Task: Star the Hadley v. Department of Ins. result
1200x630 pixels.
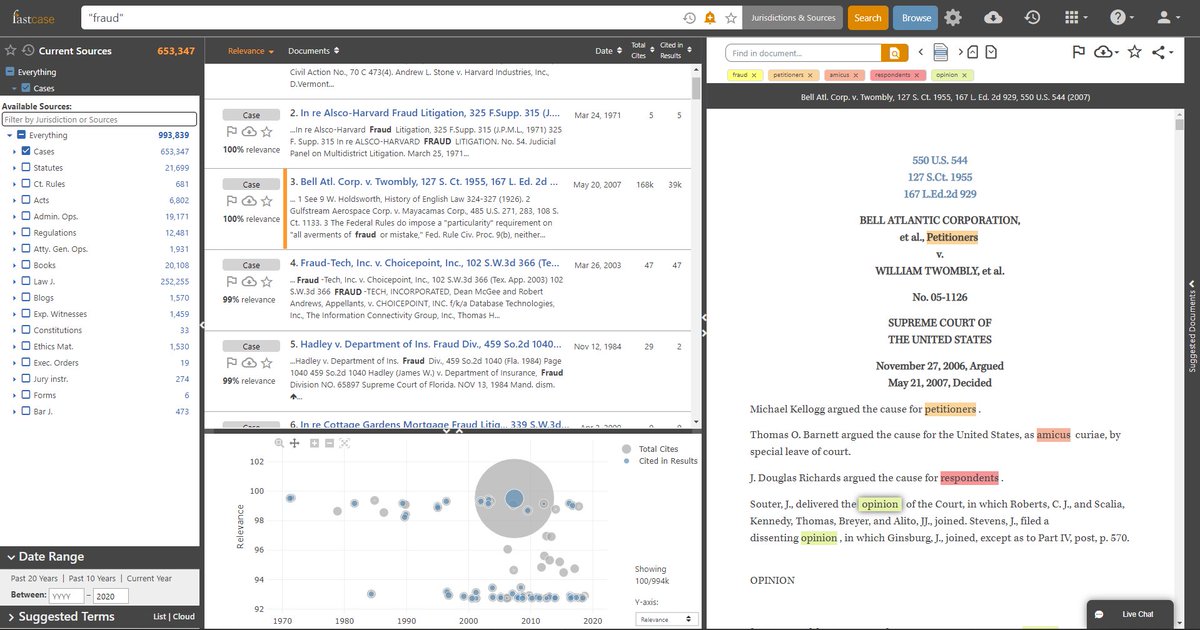Action: (267, 364)
